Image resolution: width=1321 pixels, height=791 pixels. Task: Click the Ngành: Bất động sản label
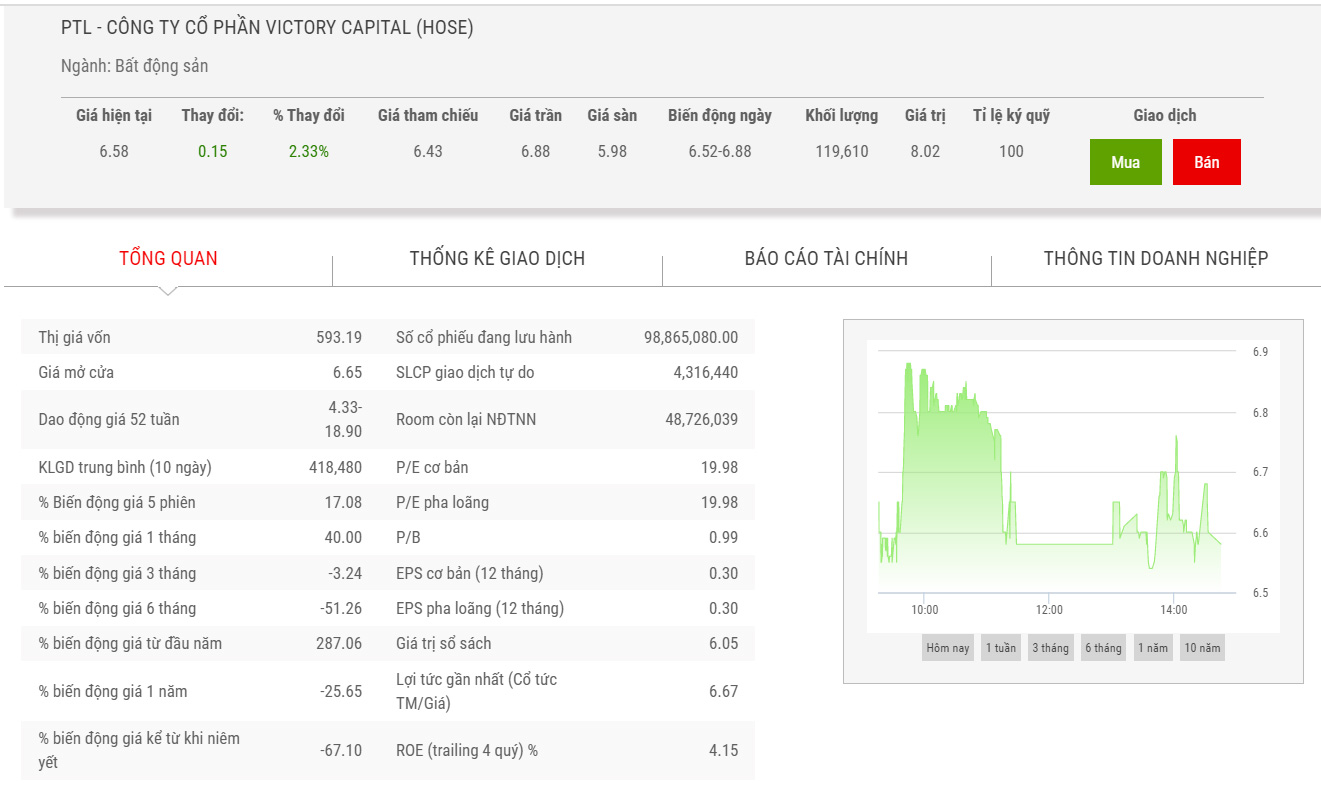134,66
